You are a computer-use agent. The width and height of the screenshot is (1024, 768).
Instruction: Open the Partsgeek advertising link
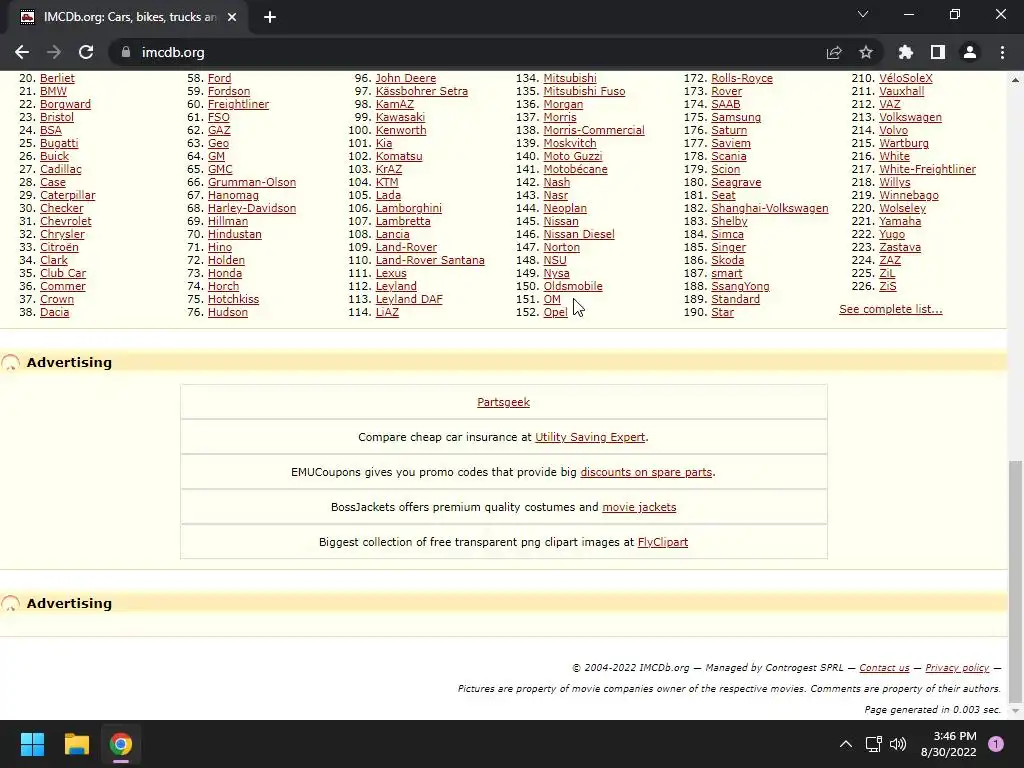[x=504, y=402]
